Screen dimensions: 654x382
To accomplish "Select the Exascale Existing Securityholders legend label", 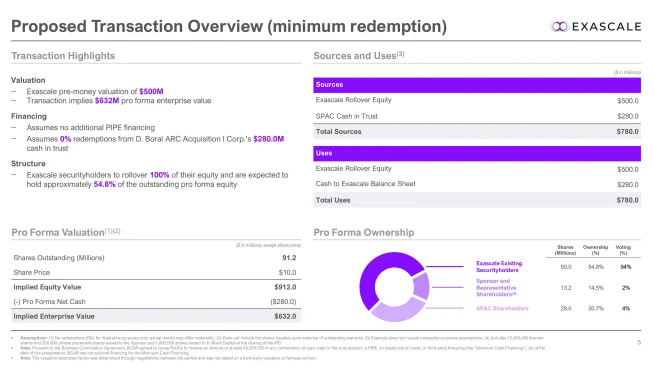I will coord(499,266).
